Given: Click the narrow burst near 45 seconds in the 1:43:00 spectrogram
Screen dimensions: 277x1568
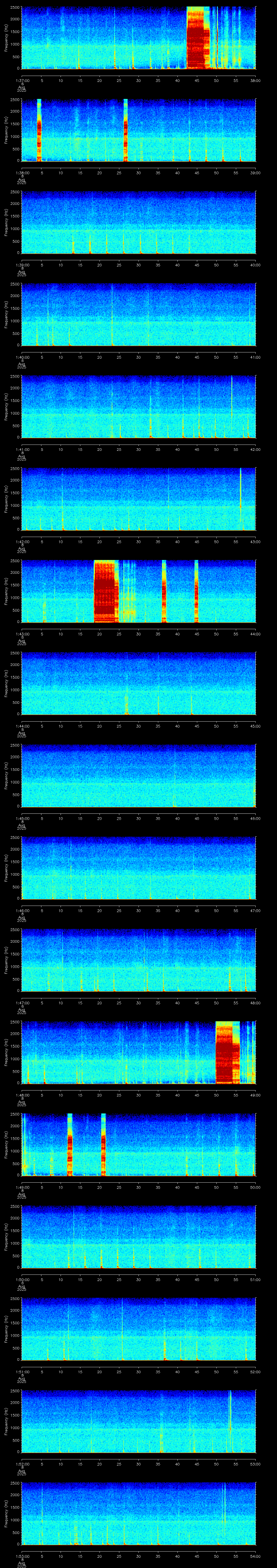Looking at the screenshot, I should pos(196,591).
